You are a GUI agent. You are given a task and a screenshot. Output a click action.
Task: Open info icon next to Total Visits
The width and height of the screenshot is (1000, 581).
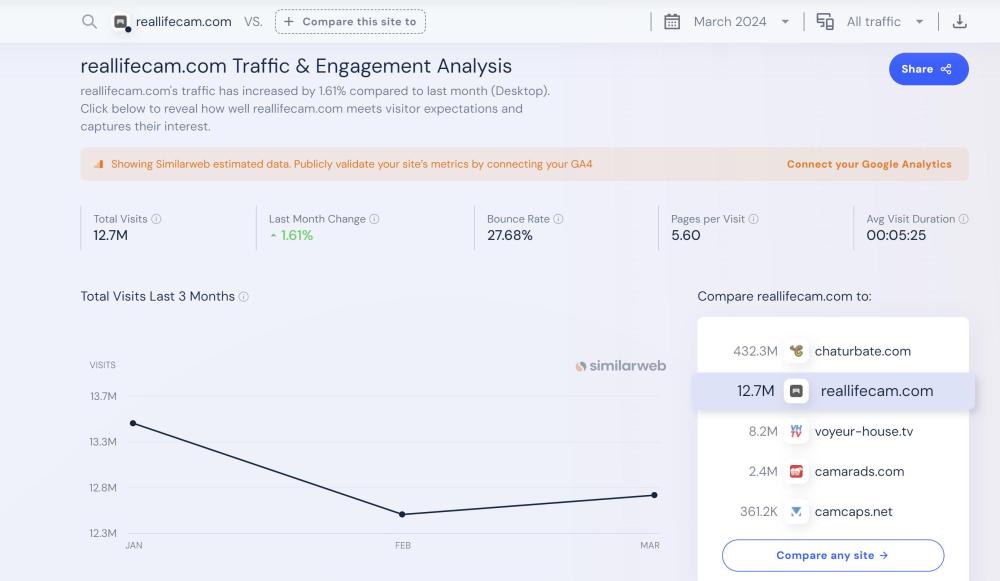tap(156, 219)
